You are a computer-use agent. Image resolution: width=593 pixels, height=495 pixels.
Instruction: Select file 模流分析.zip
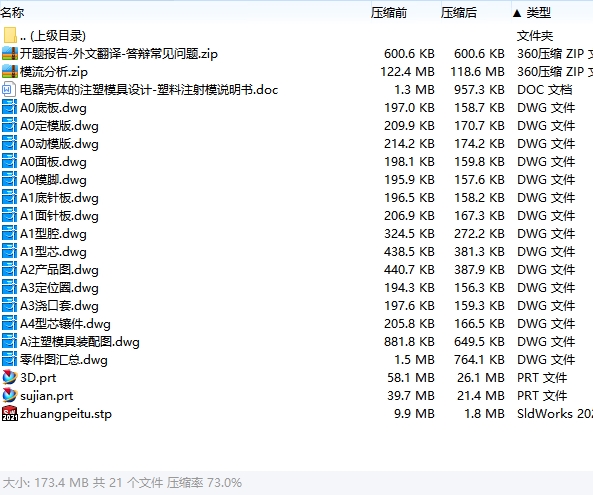point(54,72)
